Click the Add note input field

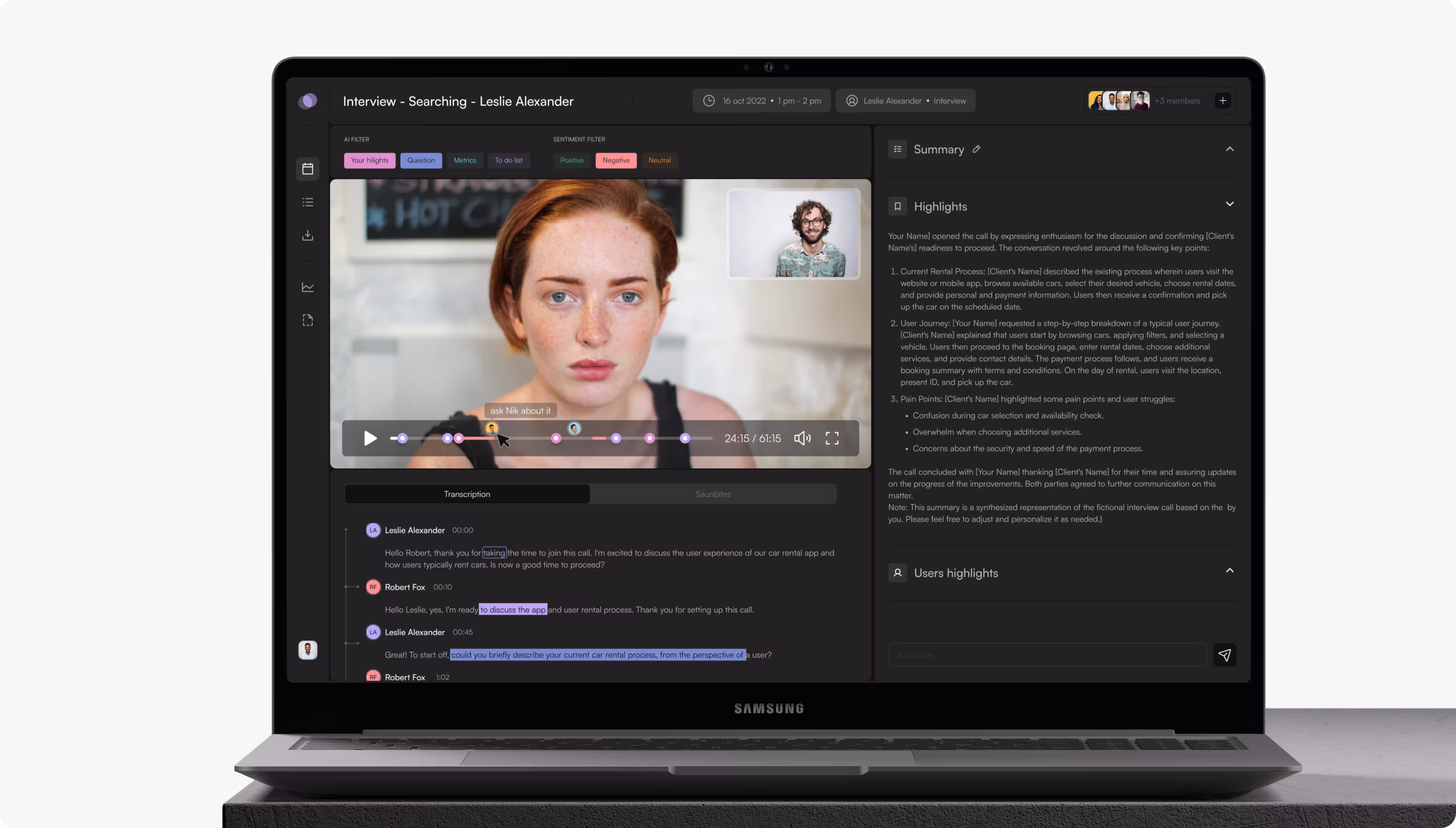[x=1047, y=655]
